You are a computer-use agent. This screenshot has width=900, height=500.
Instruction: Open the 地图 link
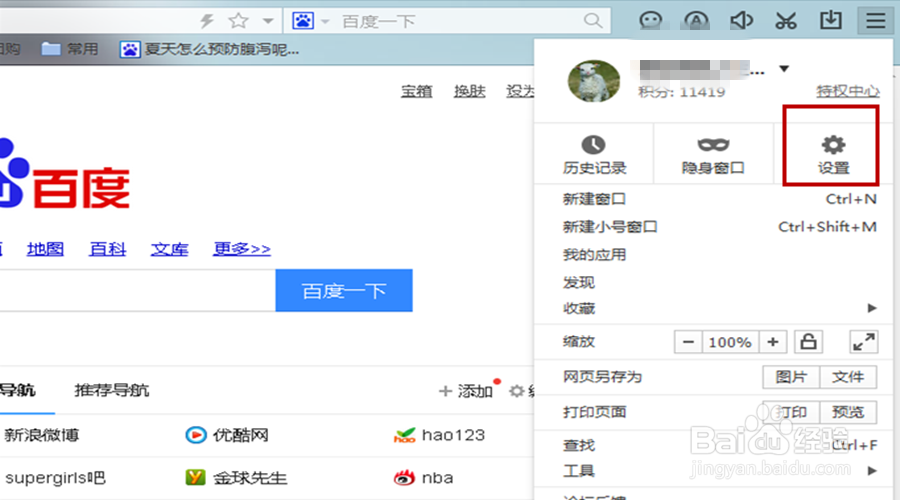coord(45,249)
